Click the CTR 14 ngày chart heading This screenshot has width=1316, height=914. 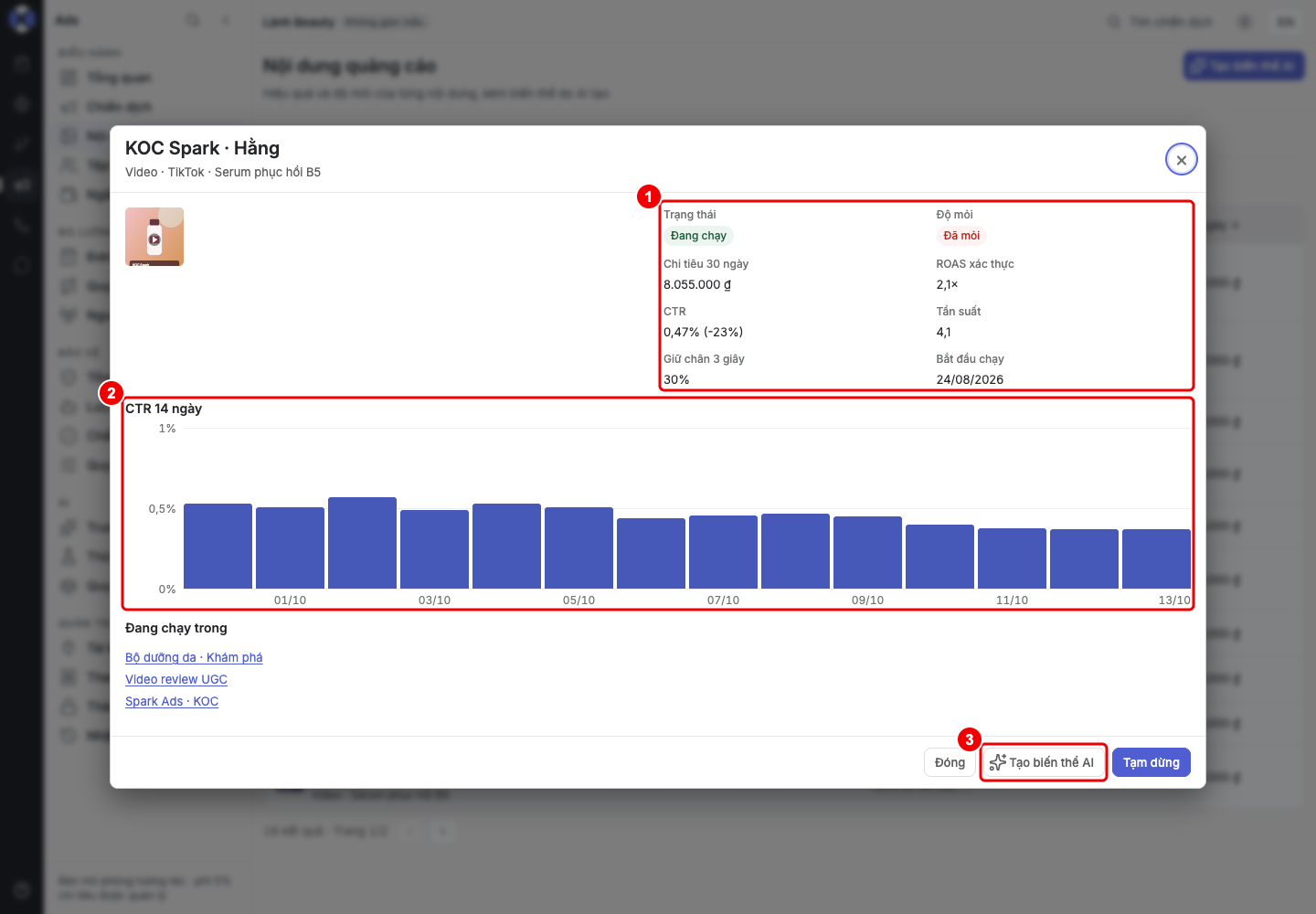164,409
